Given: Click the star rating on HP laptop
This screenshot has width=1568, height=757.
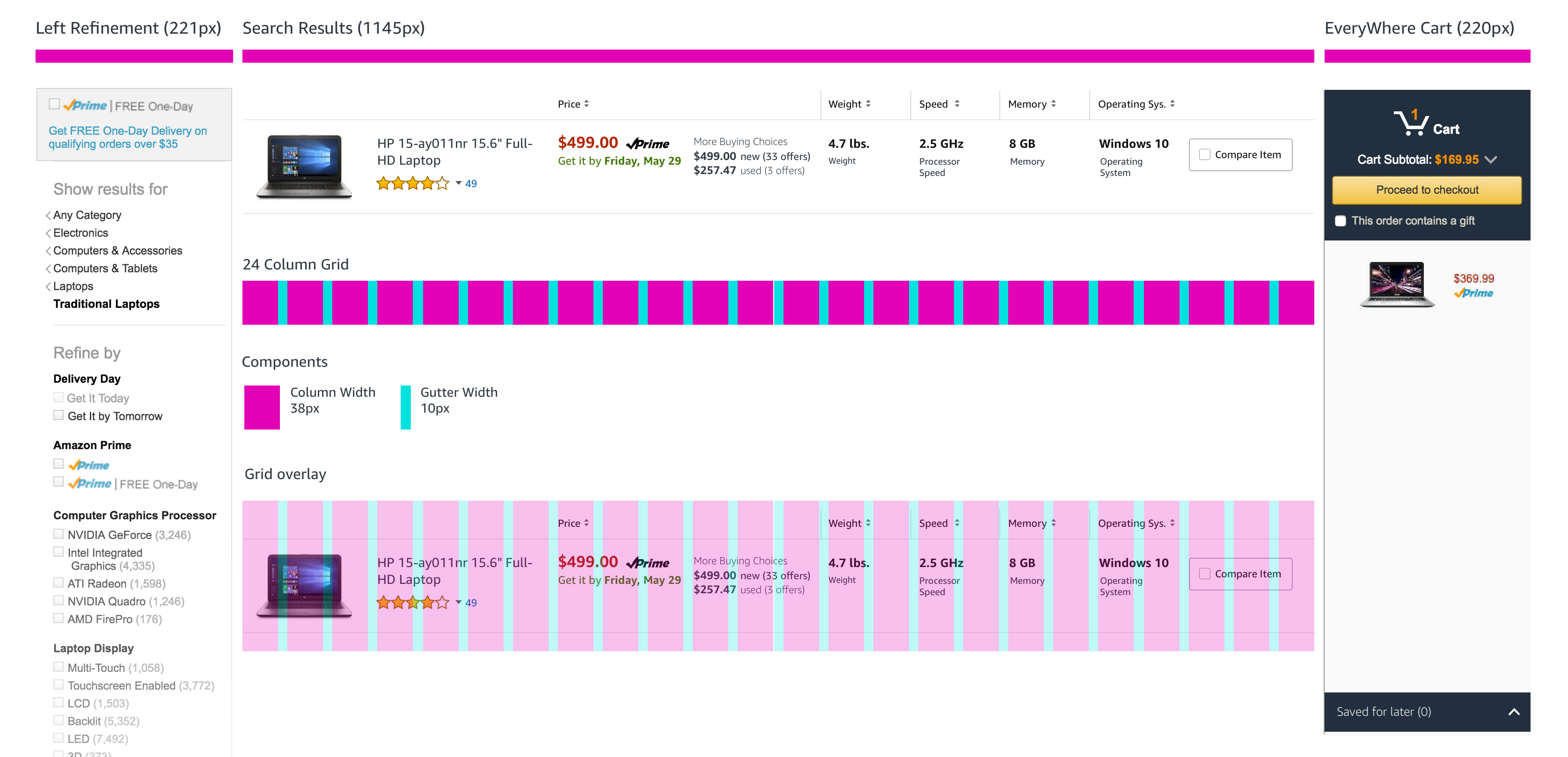Looking at the screenshot, I should [412, 183].
